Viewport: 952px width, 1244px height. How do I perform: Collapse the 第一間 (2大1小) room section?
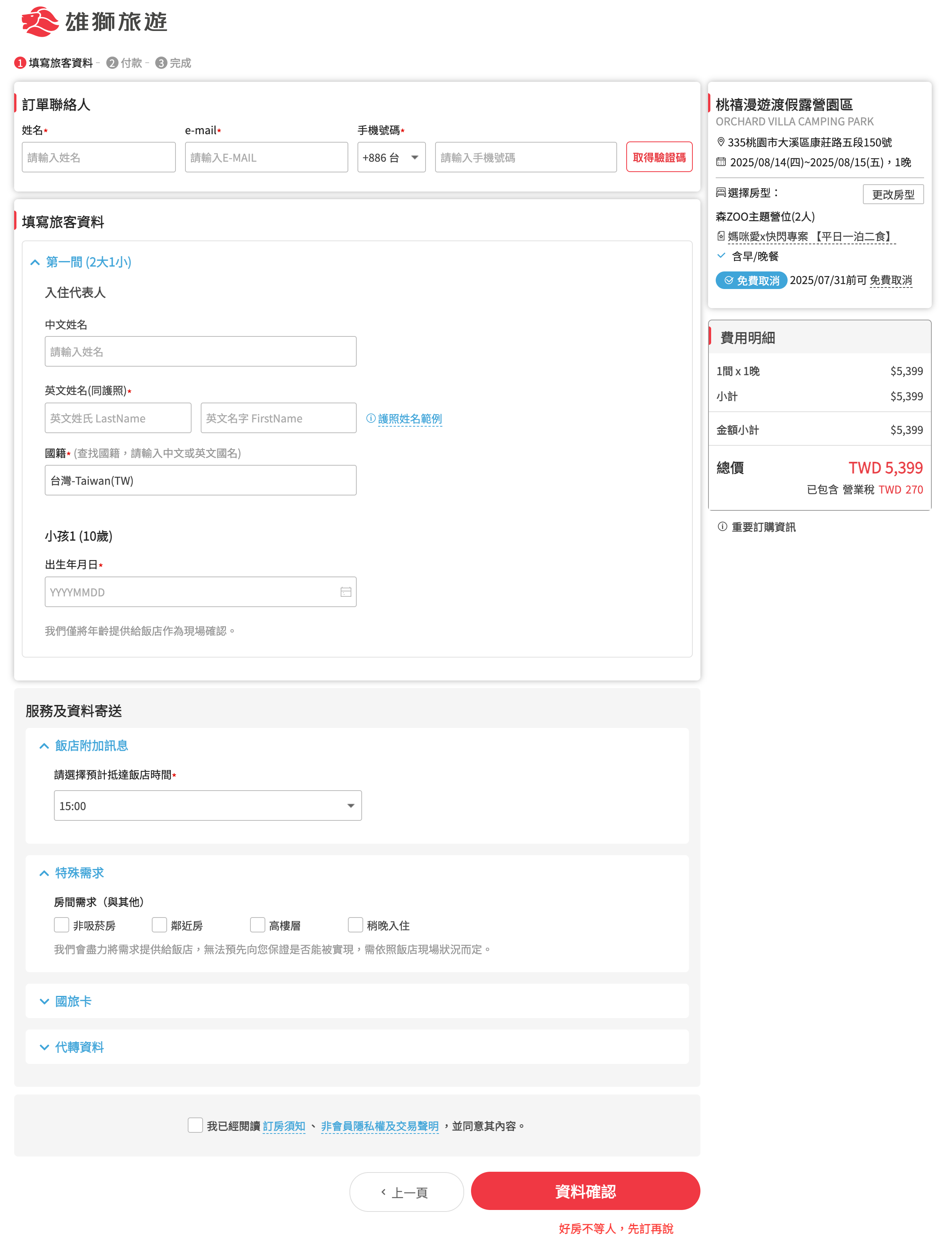pos(88,262)
